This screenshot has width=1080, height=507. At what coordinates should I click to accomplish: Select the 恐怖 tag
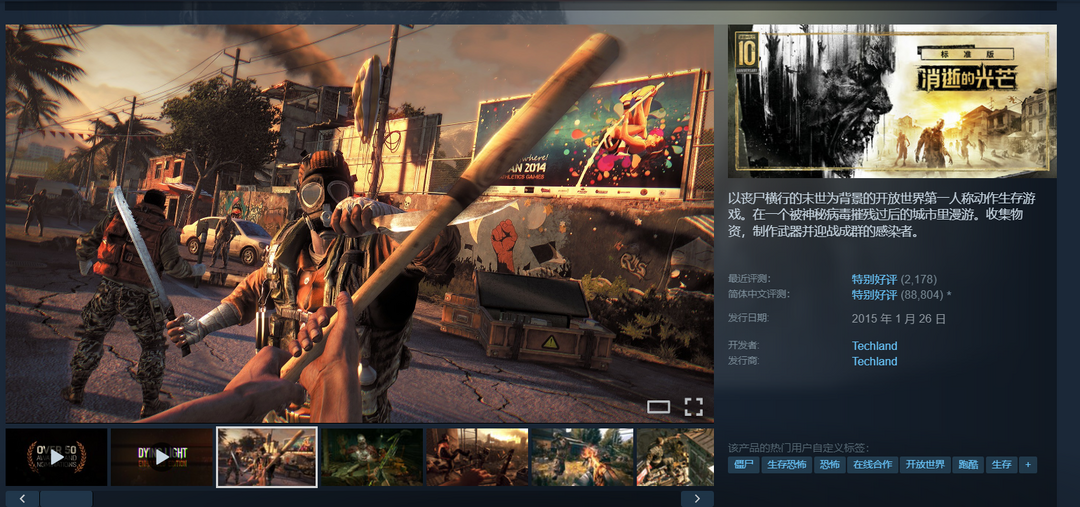(x=829, y=465)
